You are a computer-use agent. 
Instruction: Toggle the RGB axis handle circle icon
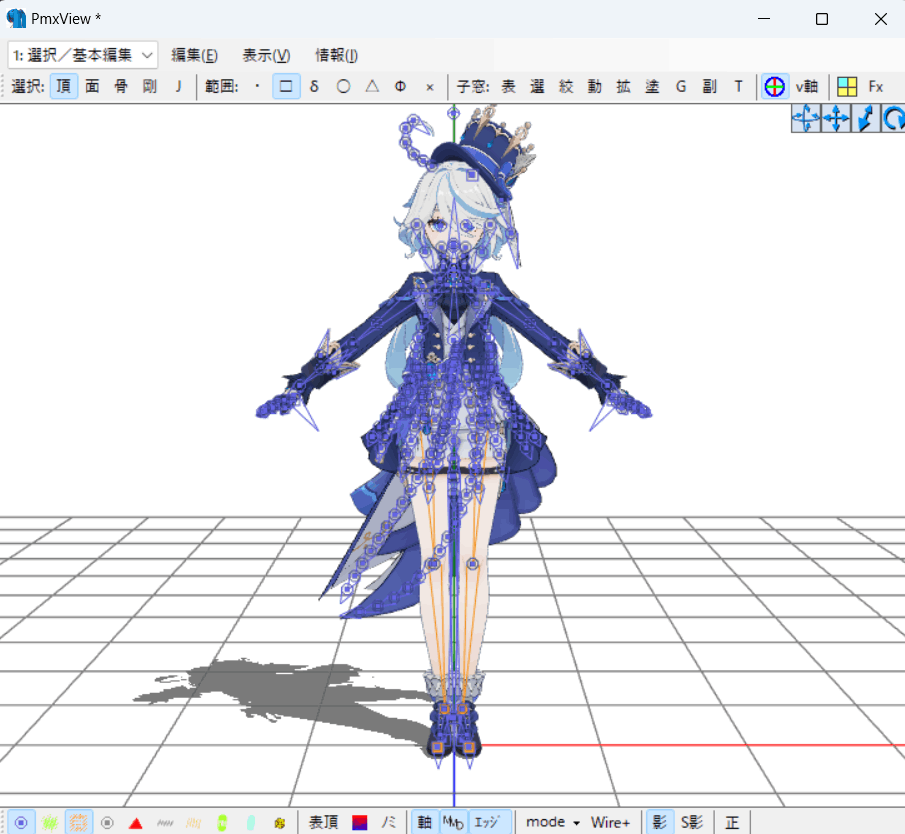tap(775, 87)
